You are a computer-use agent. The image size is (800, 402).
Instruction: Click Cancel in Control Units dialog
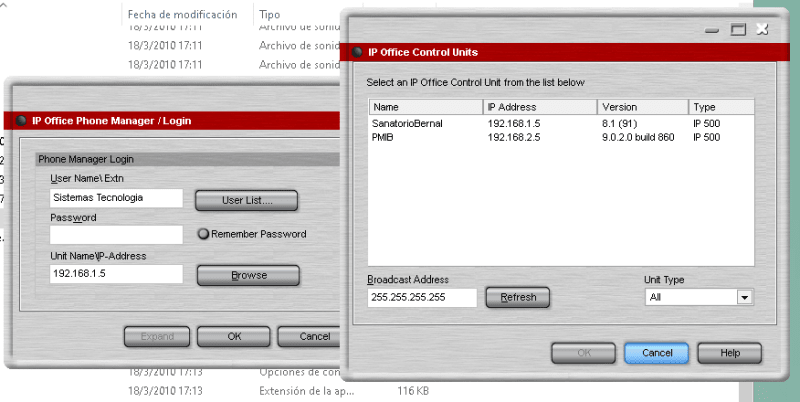click(657, 353)
